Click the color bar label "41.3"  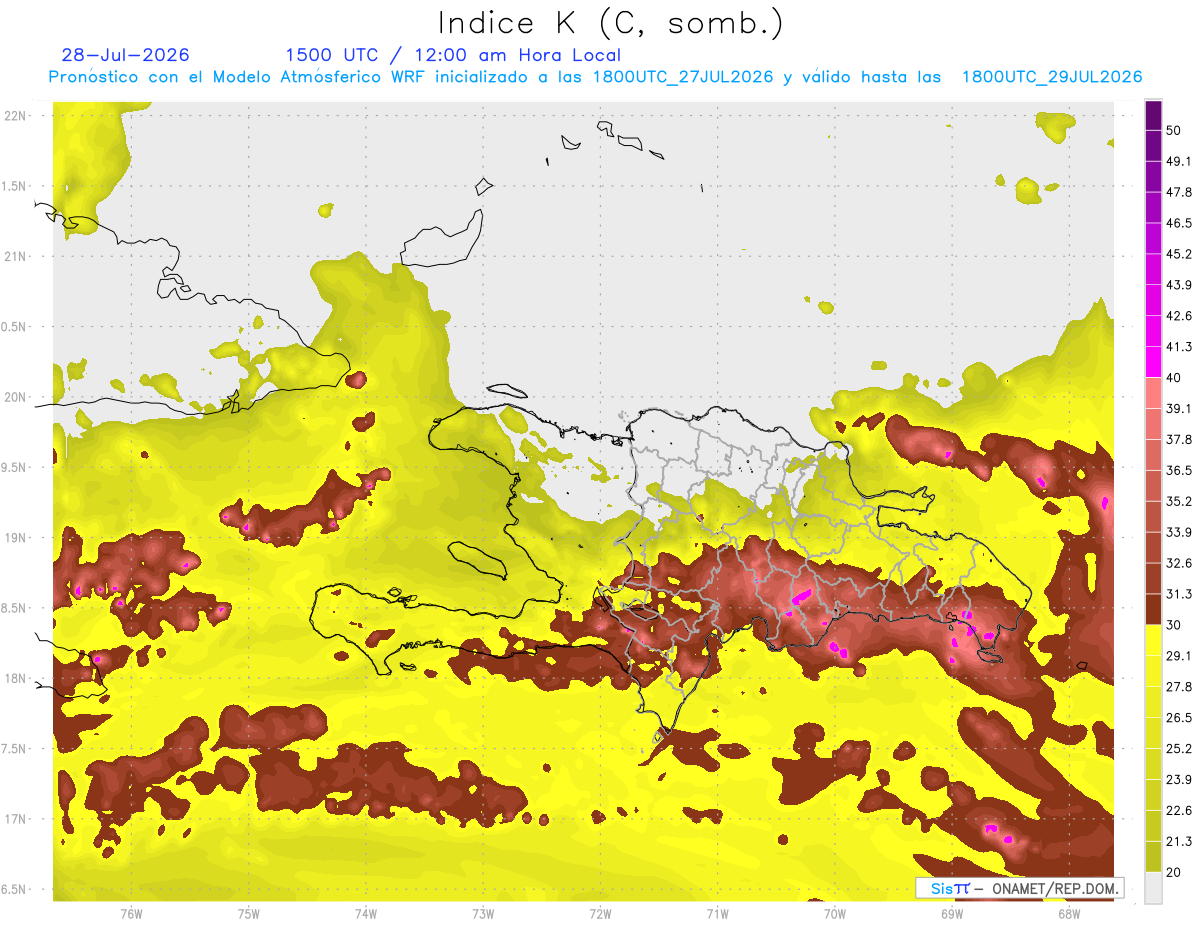tap(1179, 347)
